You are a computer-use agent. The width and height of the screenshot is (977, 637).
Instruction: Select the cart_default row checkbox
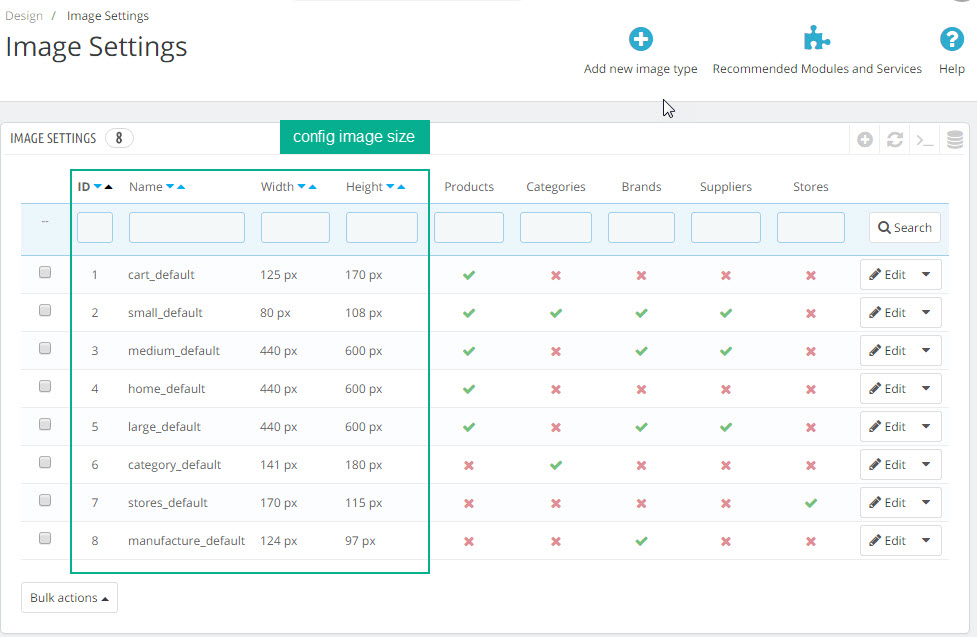(45, 272)
